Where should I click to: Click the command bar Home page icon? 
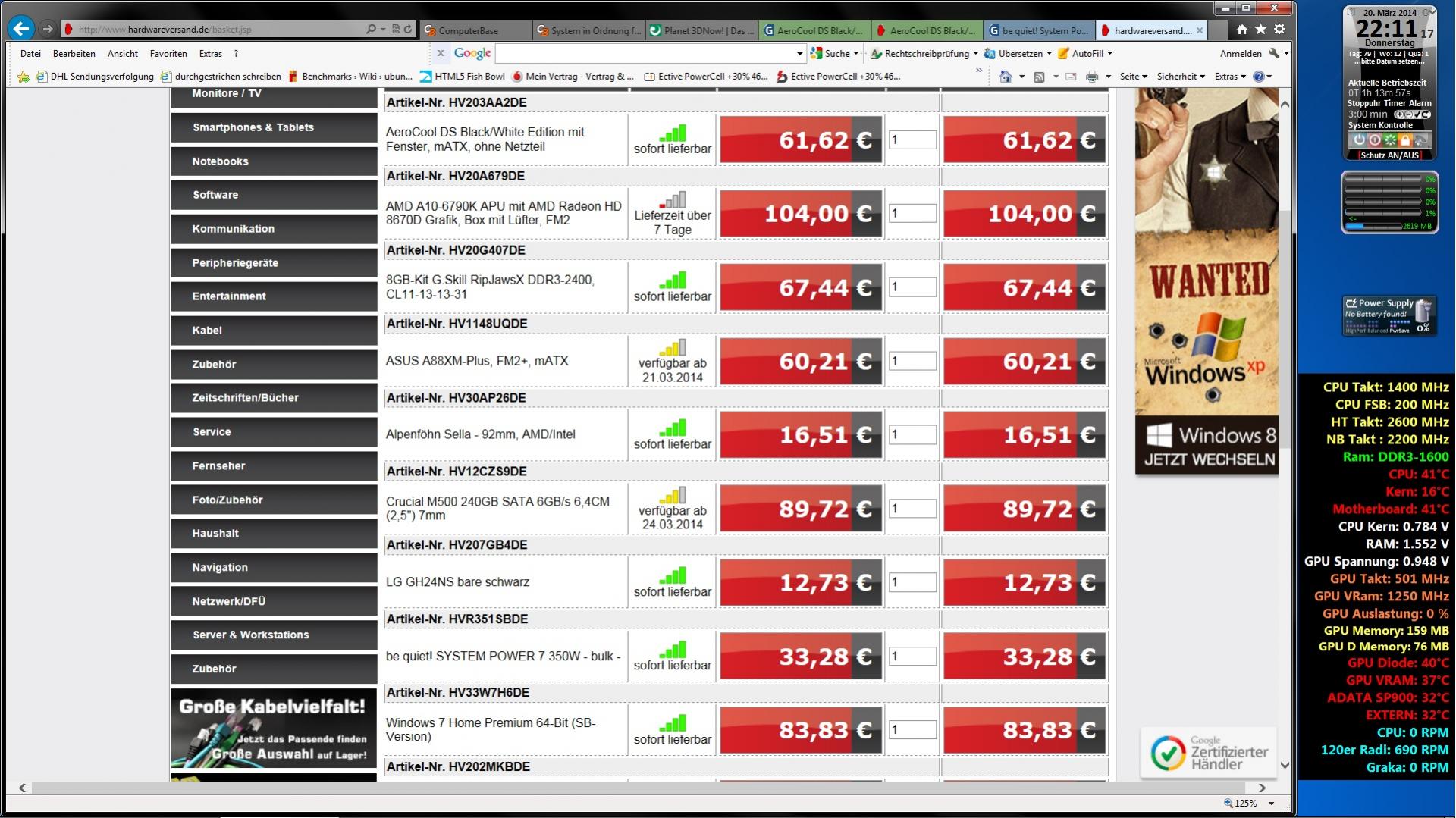click(x=1006, y=77)
